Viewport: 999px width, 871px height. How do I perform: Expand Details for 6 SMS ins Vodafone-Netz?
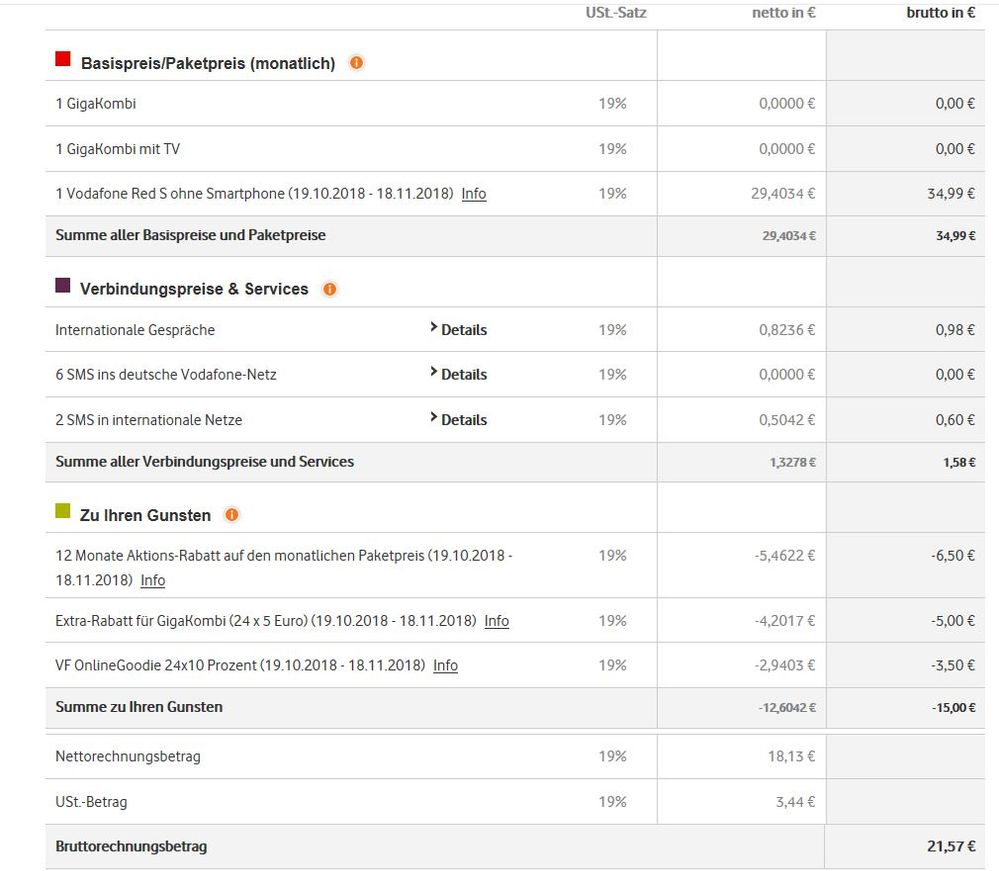[x=459, y=374]
